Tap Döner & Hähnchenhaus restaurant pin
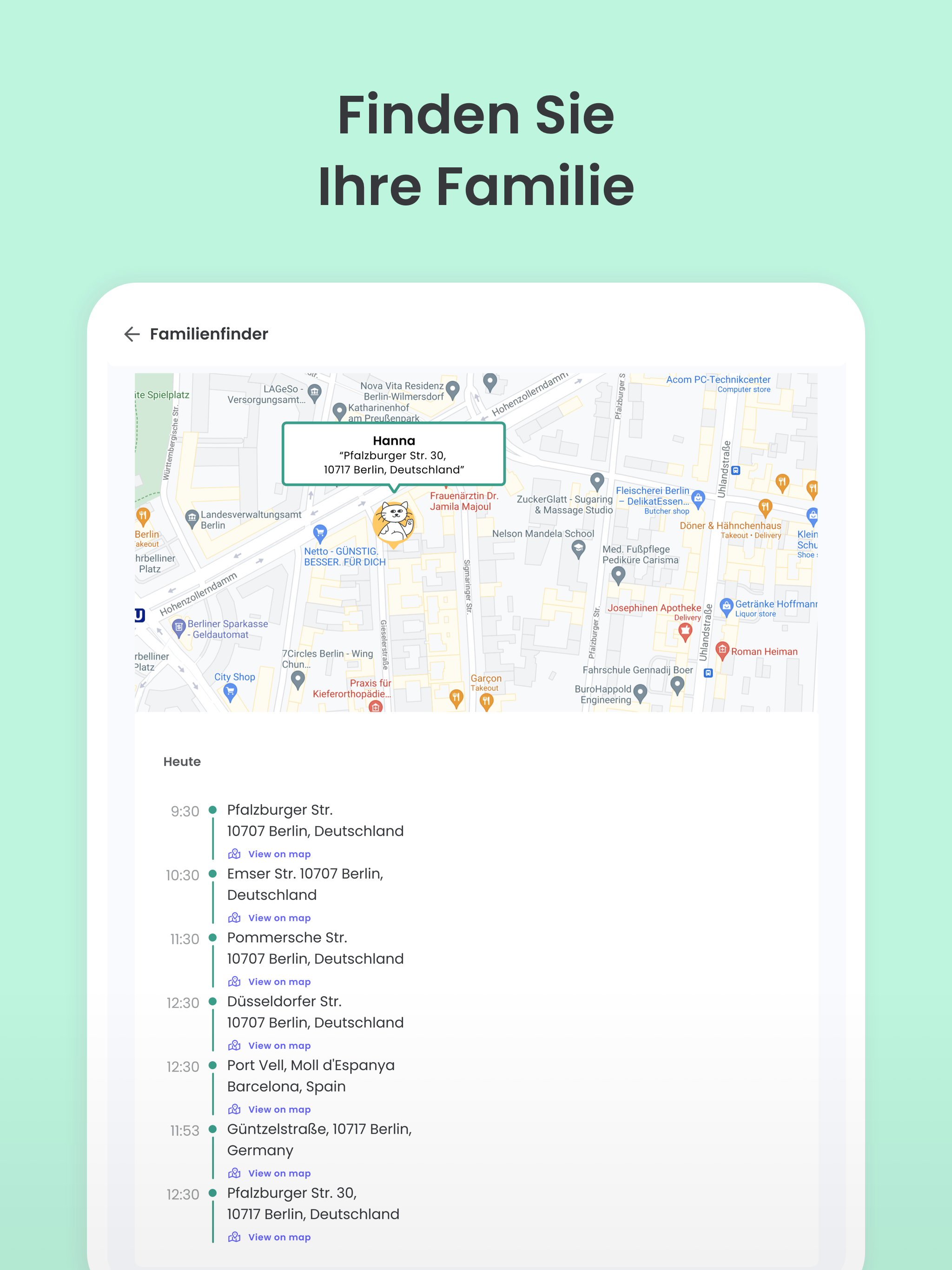 [765, 508]
